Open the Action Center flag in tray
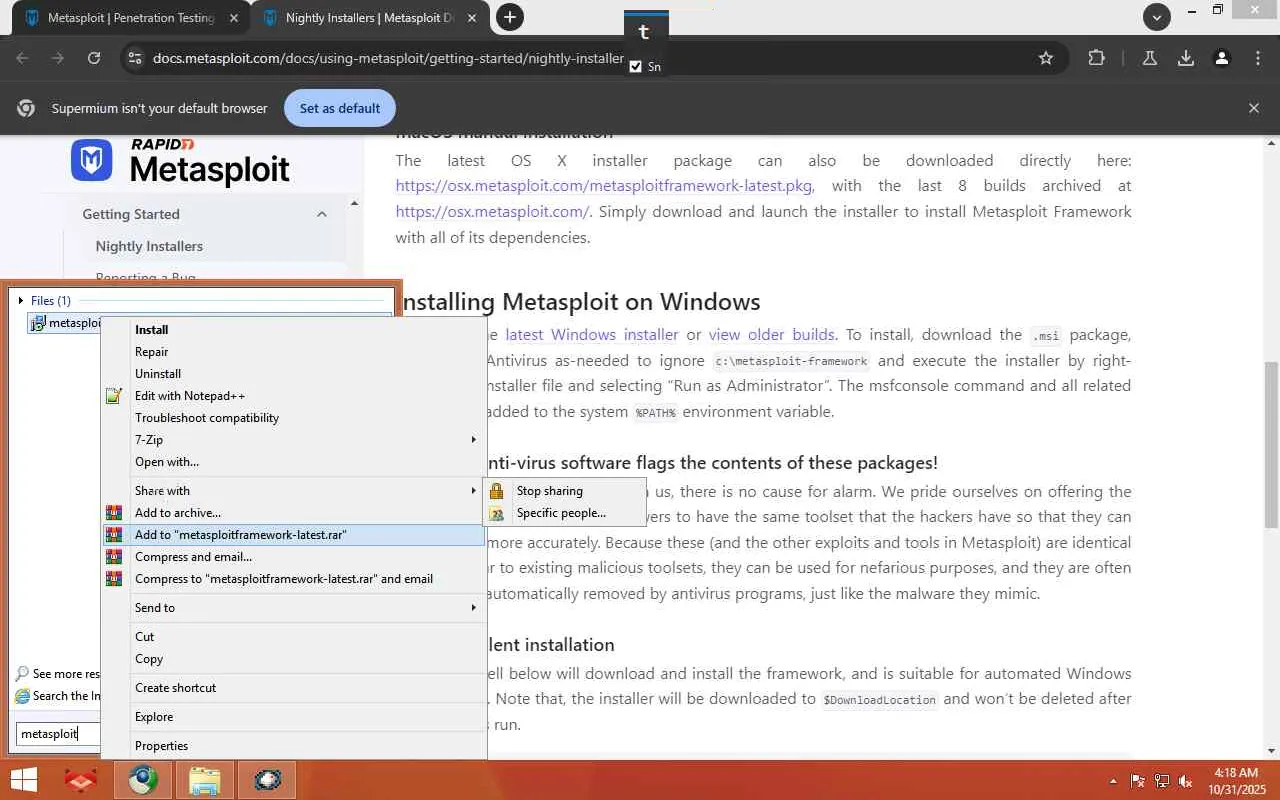The height and width of the screenshot is (800, 1280). pos(1138,781)
